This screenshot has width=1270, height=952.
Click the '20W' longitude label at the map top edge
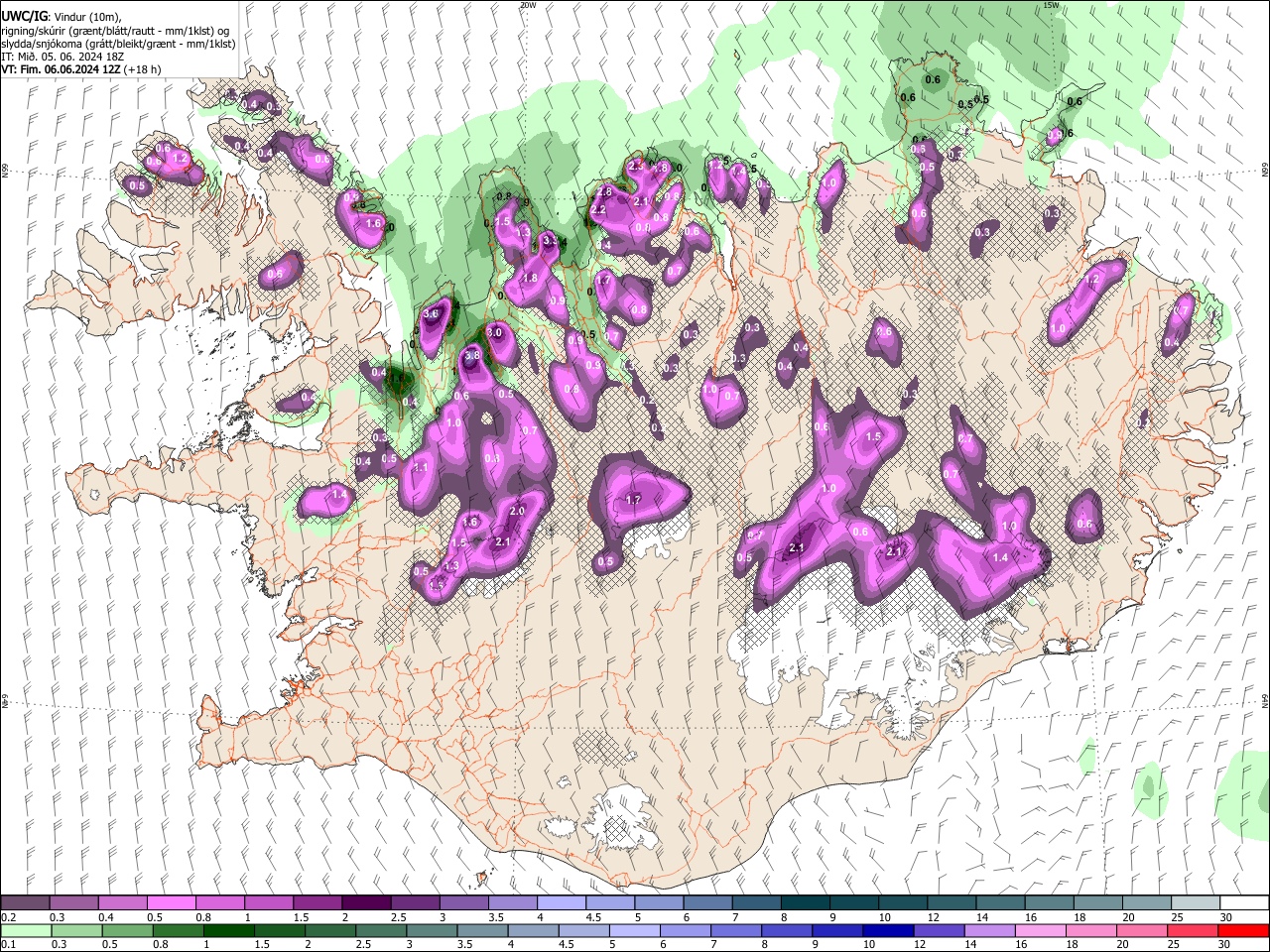click(x=528, y=5)
